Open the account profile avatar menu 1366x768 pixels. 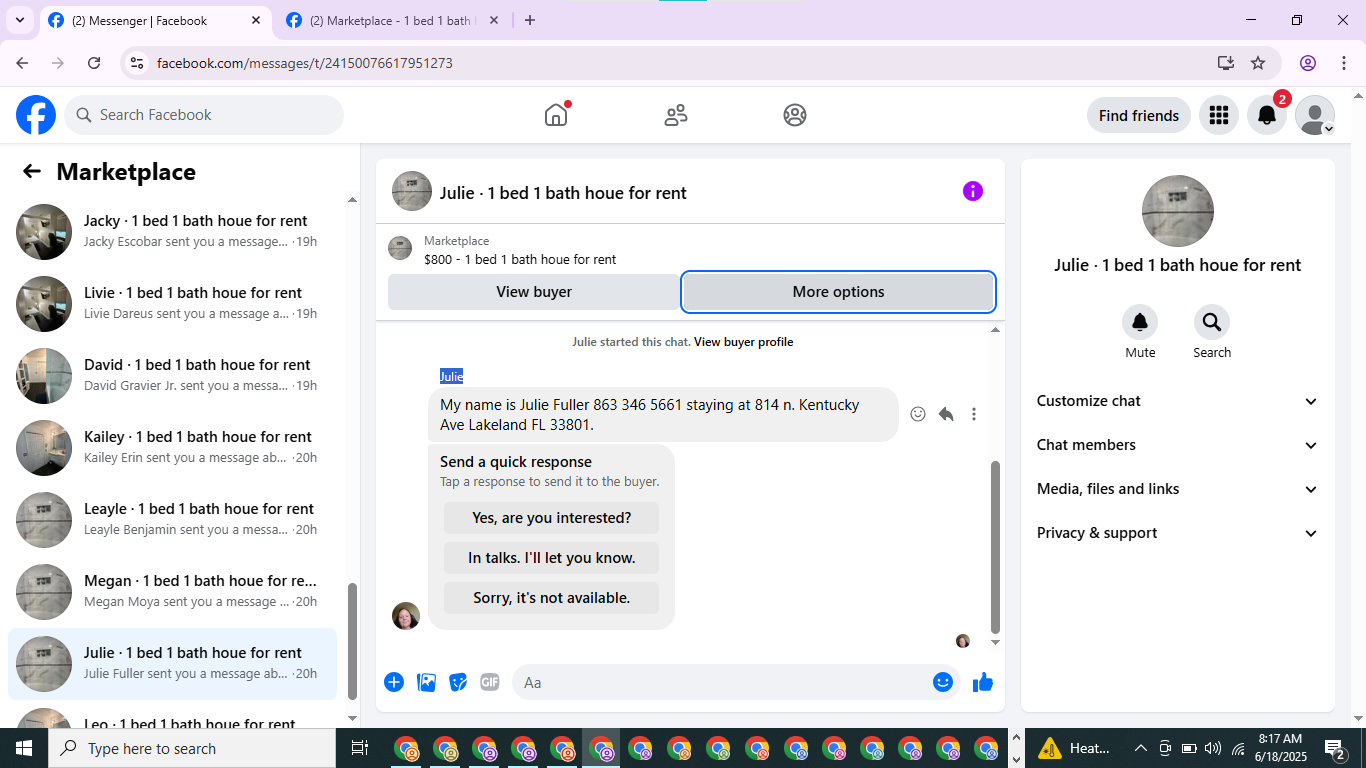pyautogui.click(x=1315, y=115)
